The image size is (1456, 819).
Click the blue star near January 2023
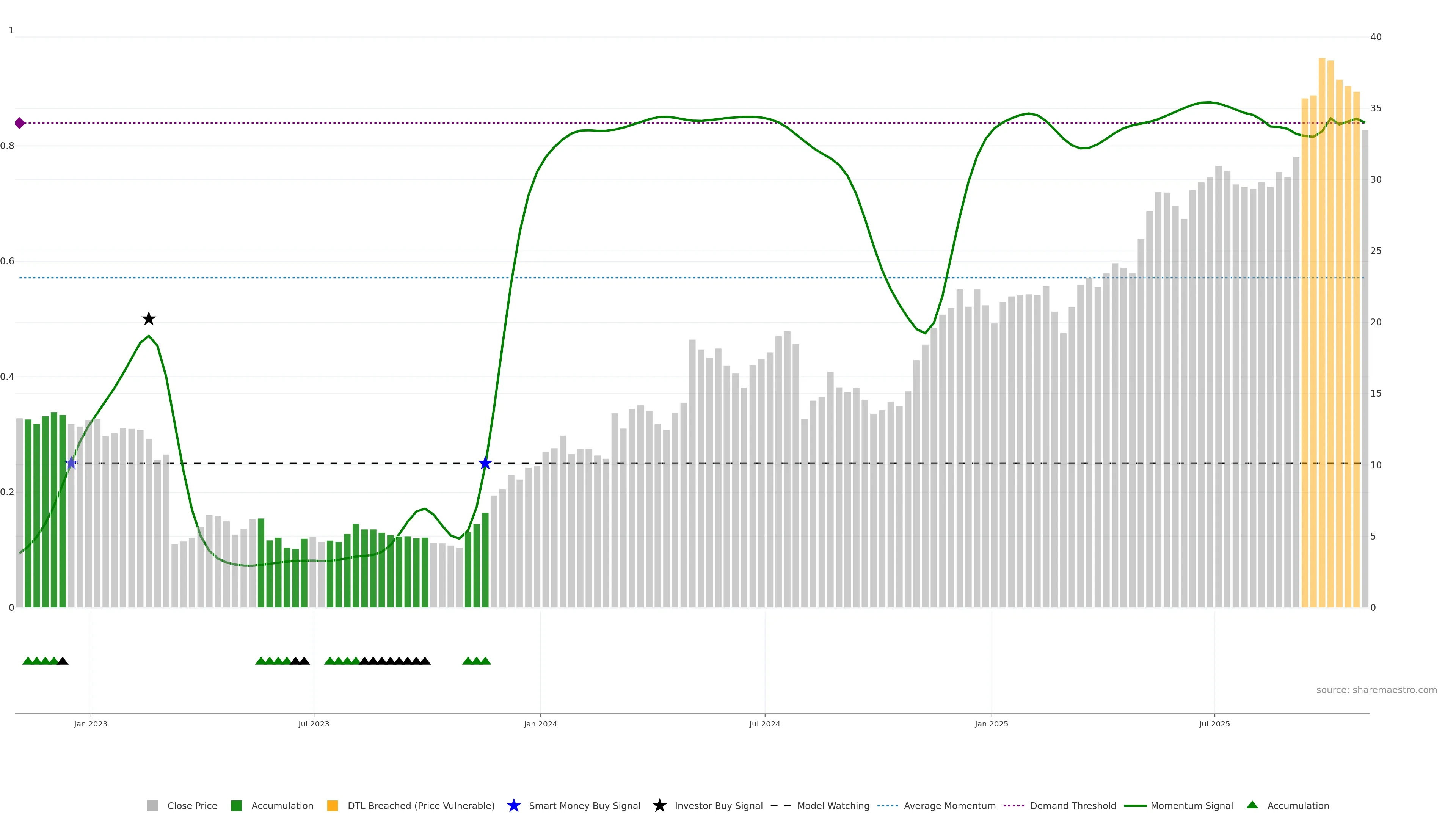71,463
